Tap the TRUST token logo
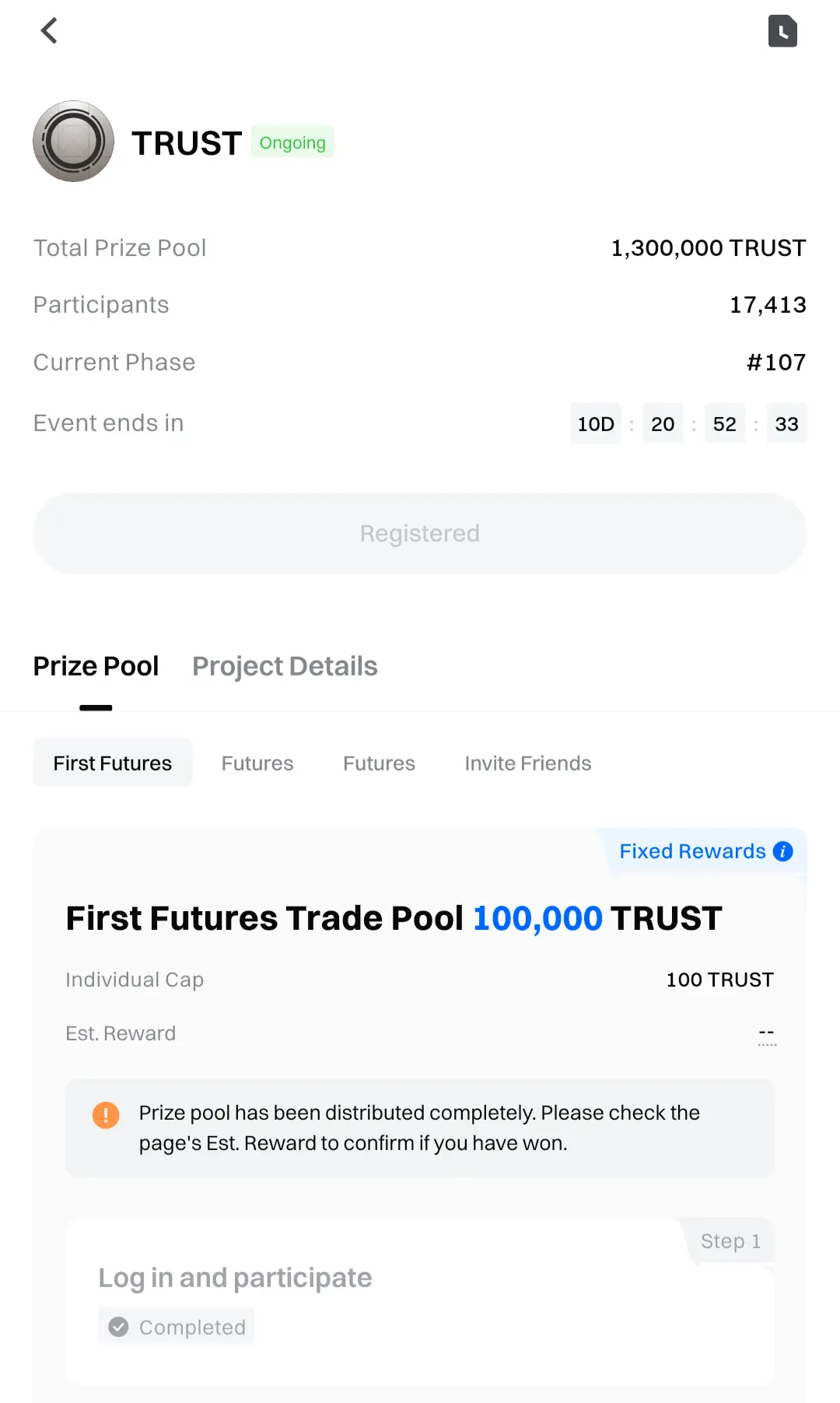Viewport: 840px width, 1403px height. pyautogui.click(x=73, y=142)
